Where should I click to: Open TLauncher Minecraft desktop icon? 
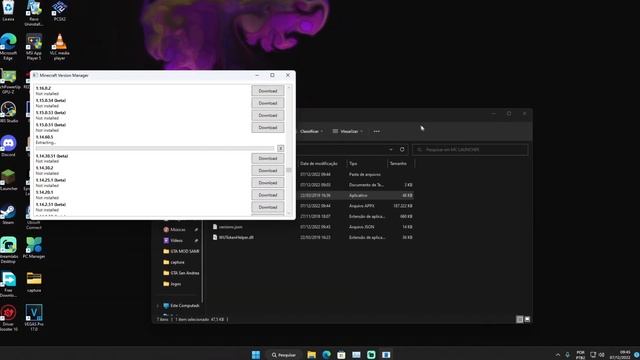[8, 180]
